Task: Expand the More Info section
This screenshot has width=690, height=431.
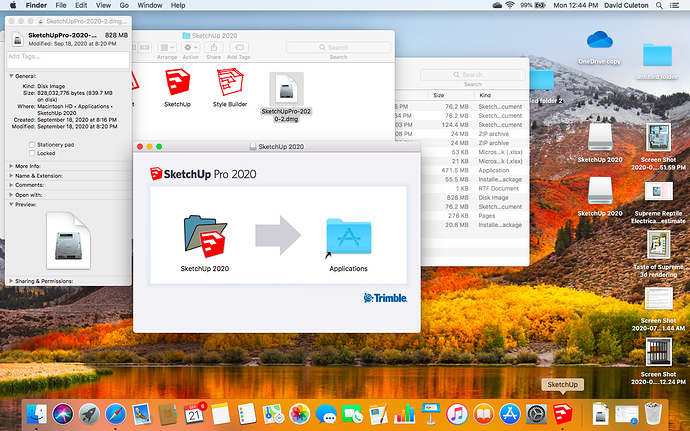Action: 11,166
